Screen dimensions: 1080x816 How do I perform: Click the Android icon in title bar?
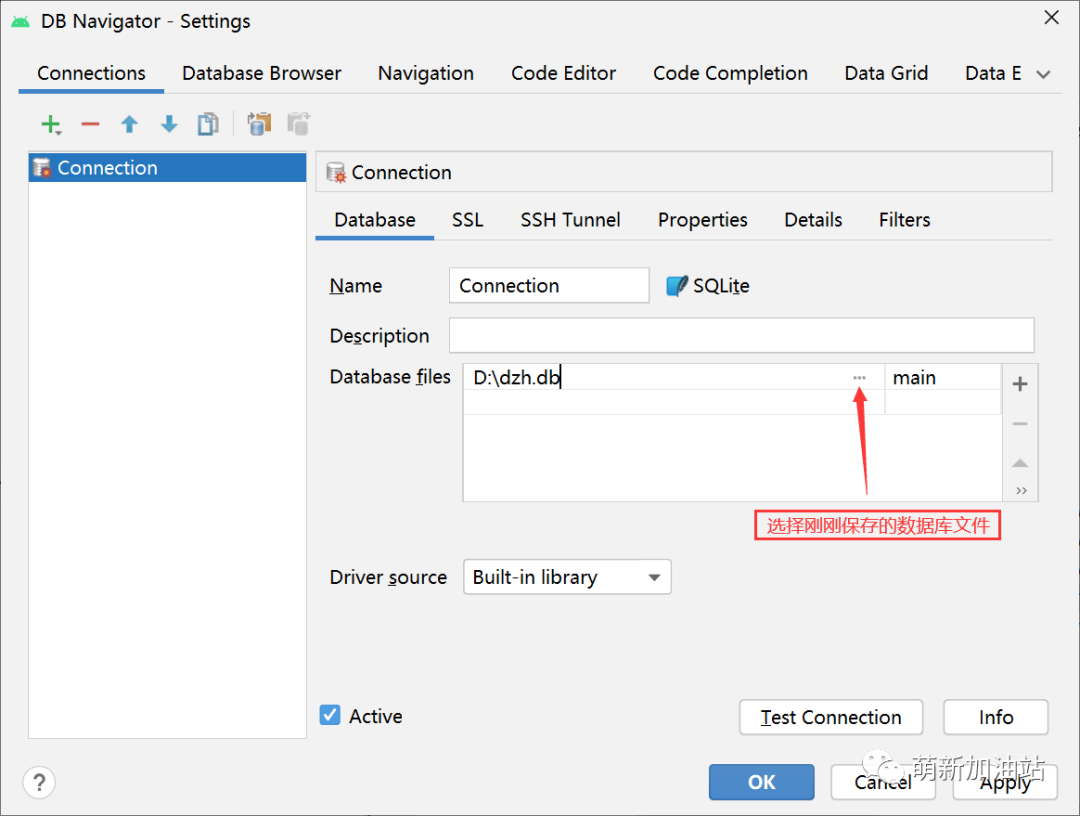coord(21,21)
